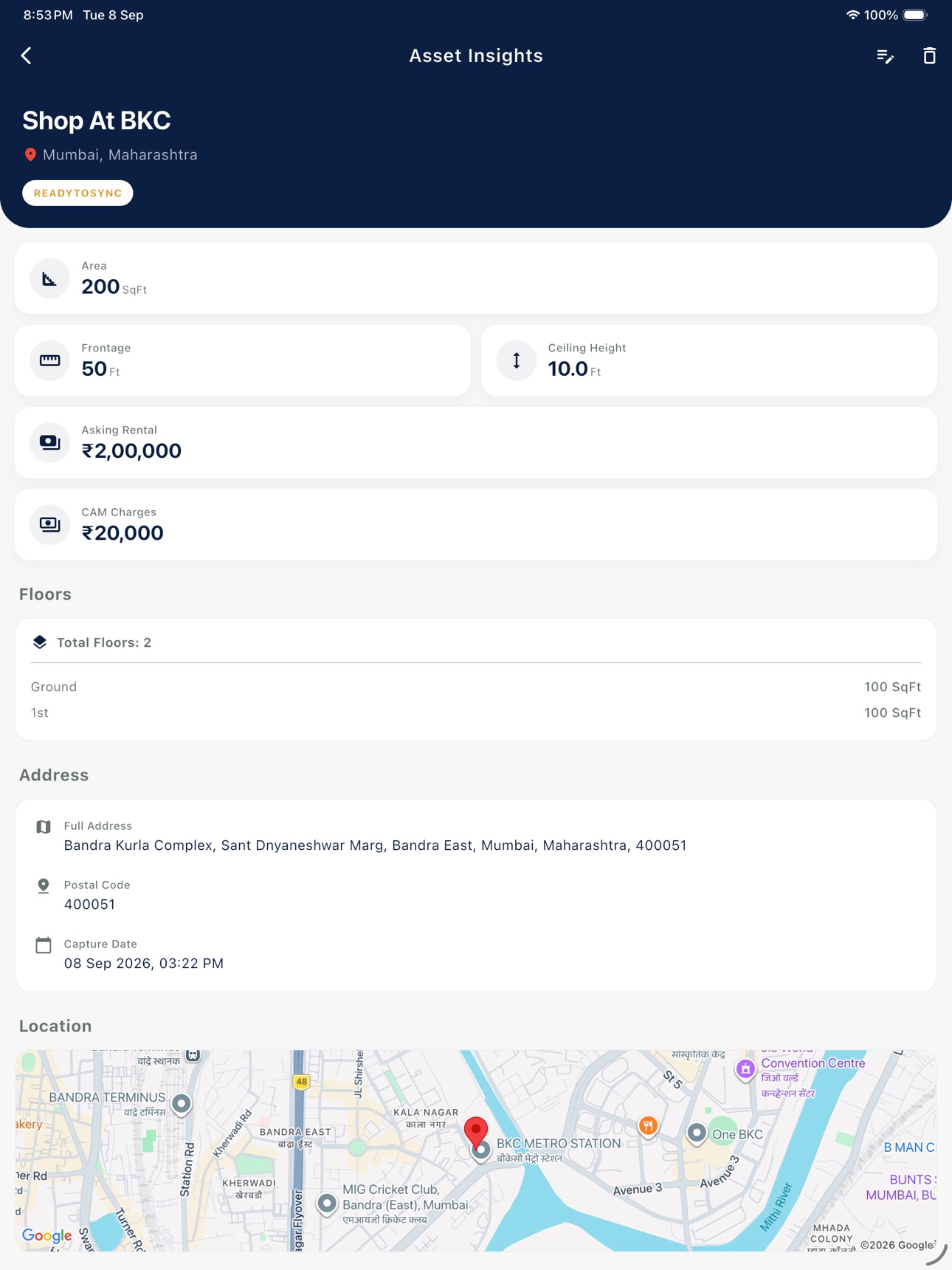Tap the Ceiling Height arrow icon
This screenshot has height=1270, width=952.
516,360
